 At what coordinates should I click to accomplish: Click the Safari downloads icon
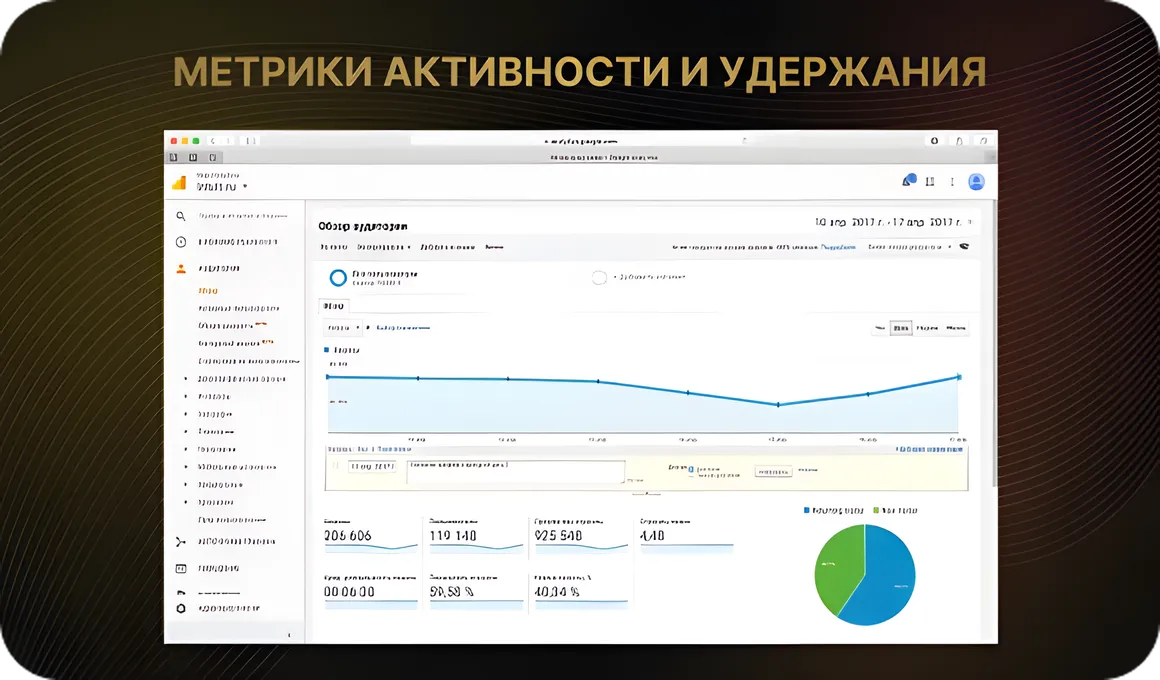934,141
